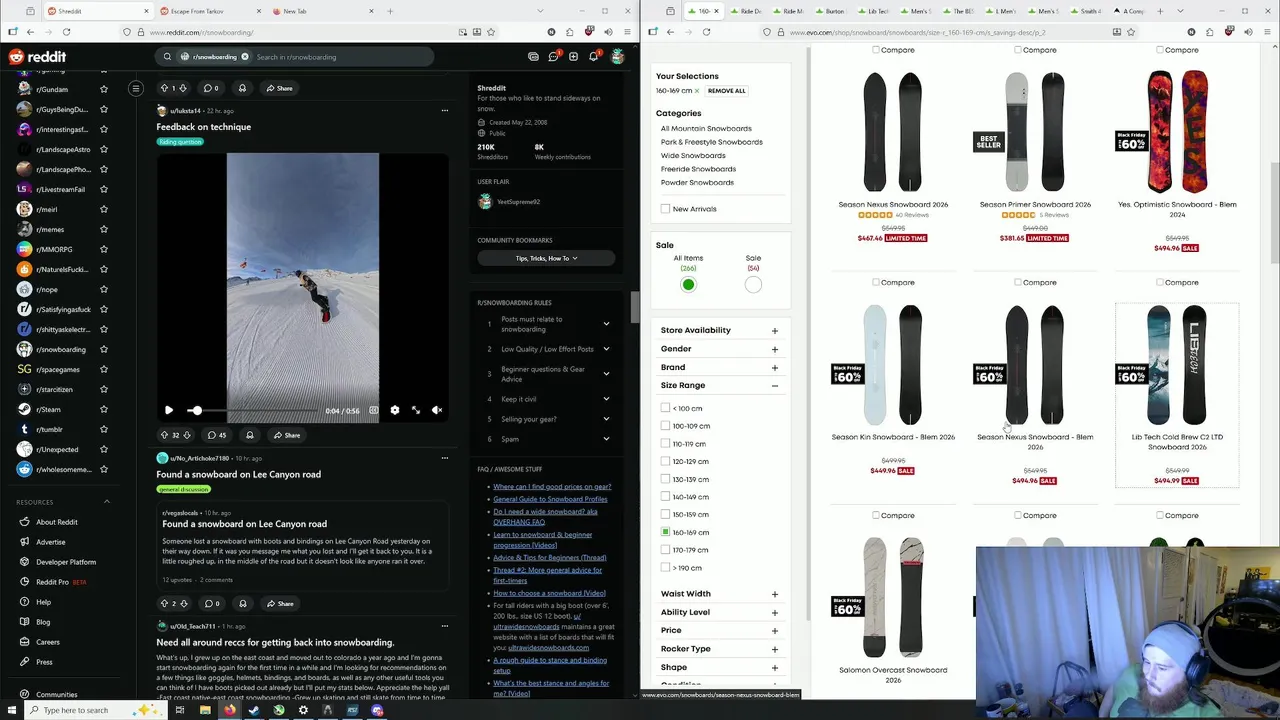Play the Feedback on technique video
This screenshot has height=720, width=1280.
coord(169,410)
